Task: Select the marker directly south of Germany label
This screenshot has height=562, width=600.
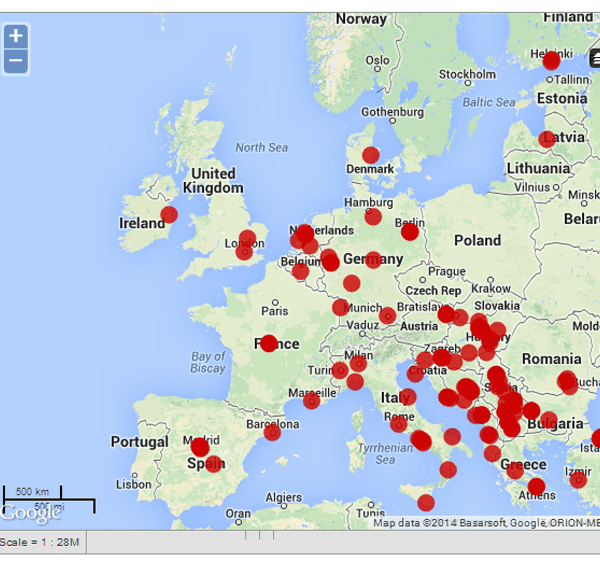Action: 352,283
